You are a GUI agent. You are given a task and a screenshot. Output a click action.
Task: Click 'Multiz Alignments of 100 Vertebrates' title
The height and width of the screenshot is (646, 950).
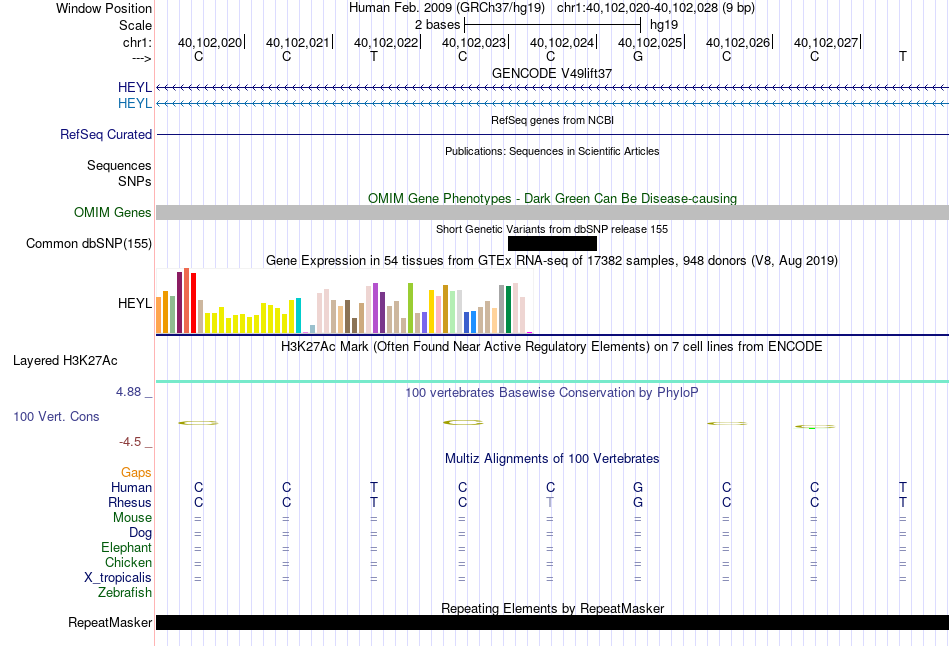[552, 459]
